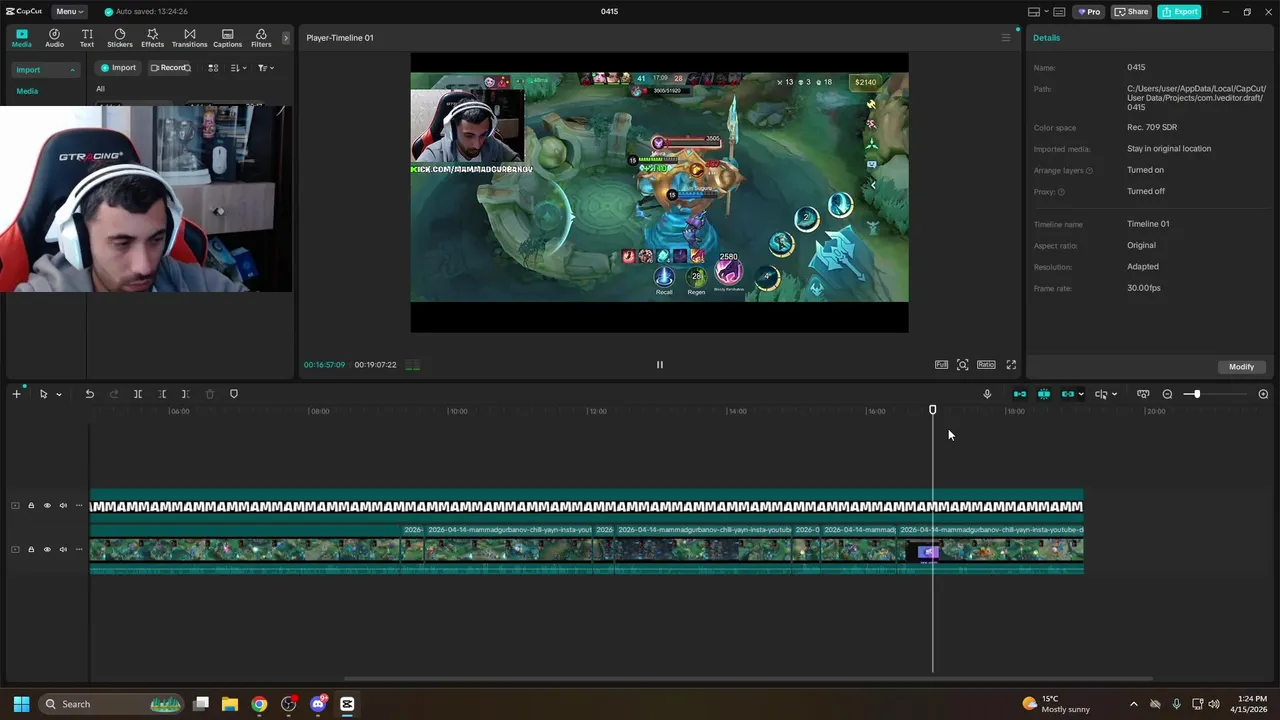Image resolution: width=1280 pixels, height=720 pixels.
Task: Enter fullscreen player preview
Action: coord(1011,365)
